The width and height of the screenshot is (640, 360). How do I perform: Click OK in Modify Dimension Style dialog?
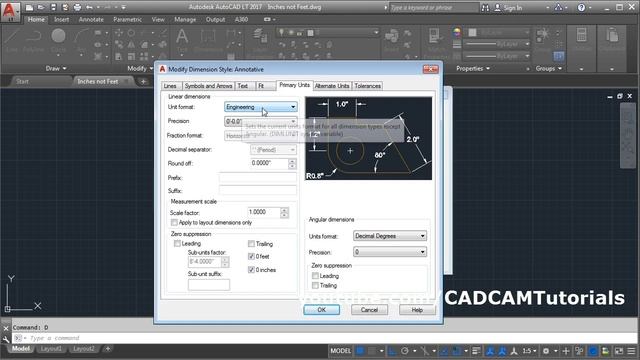pos(322,310)
